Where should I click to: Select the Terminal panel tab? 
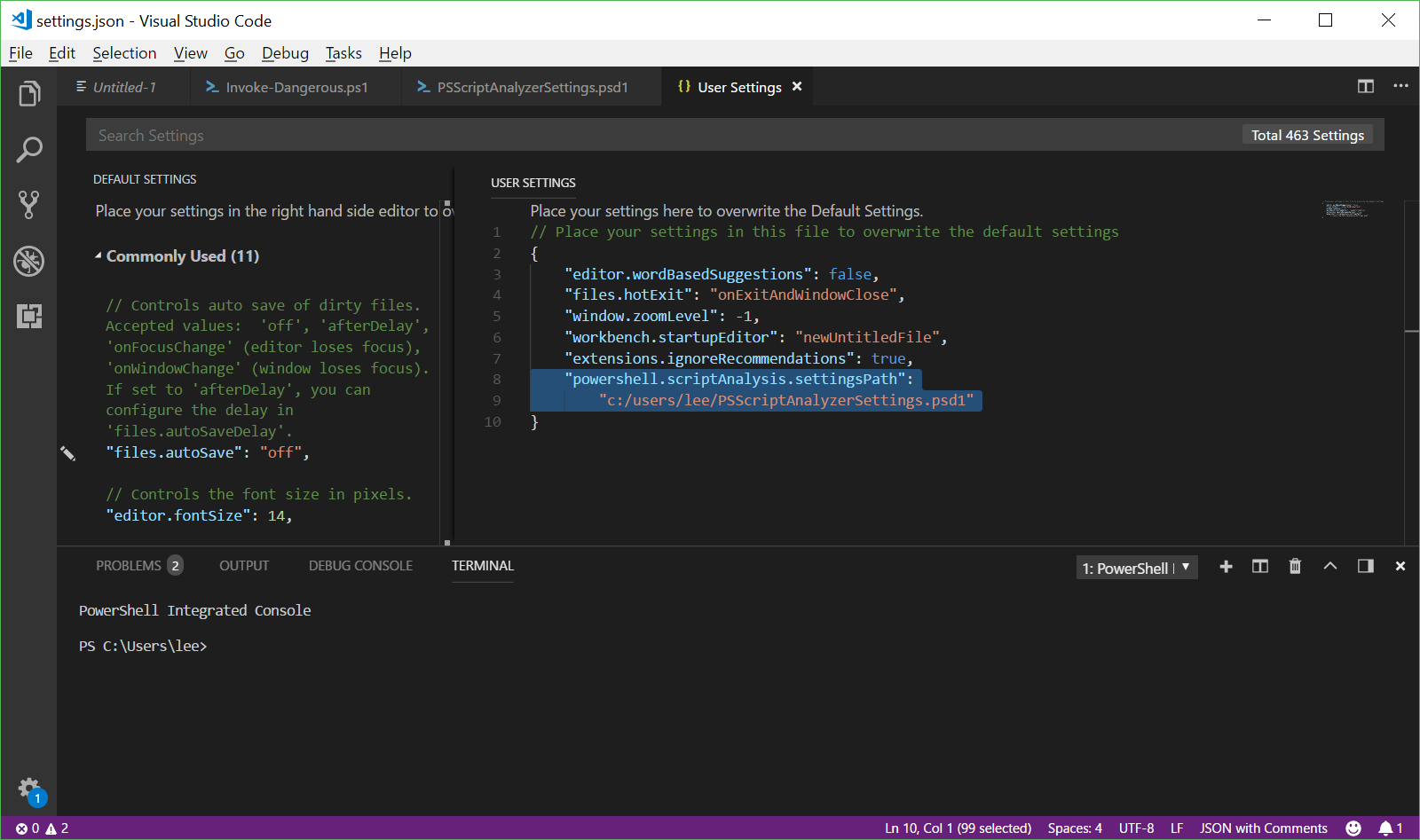click(x=483, y=566)
